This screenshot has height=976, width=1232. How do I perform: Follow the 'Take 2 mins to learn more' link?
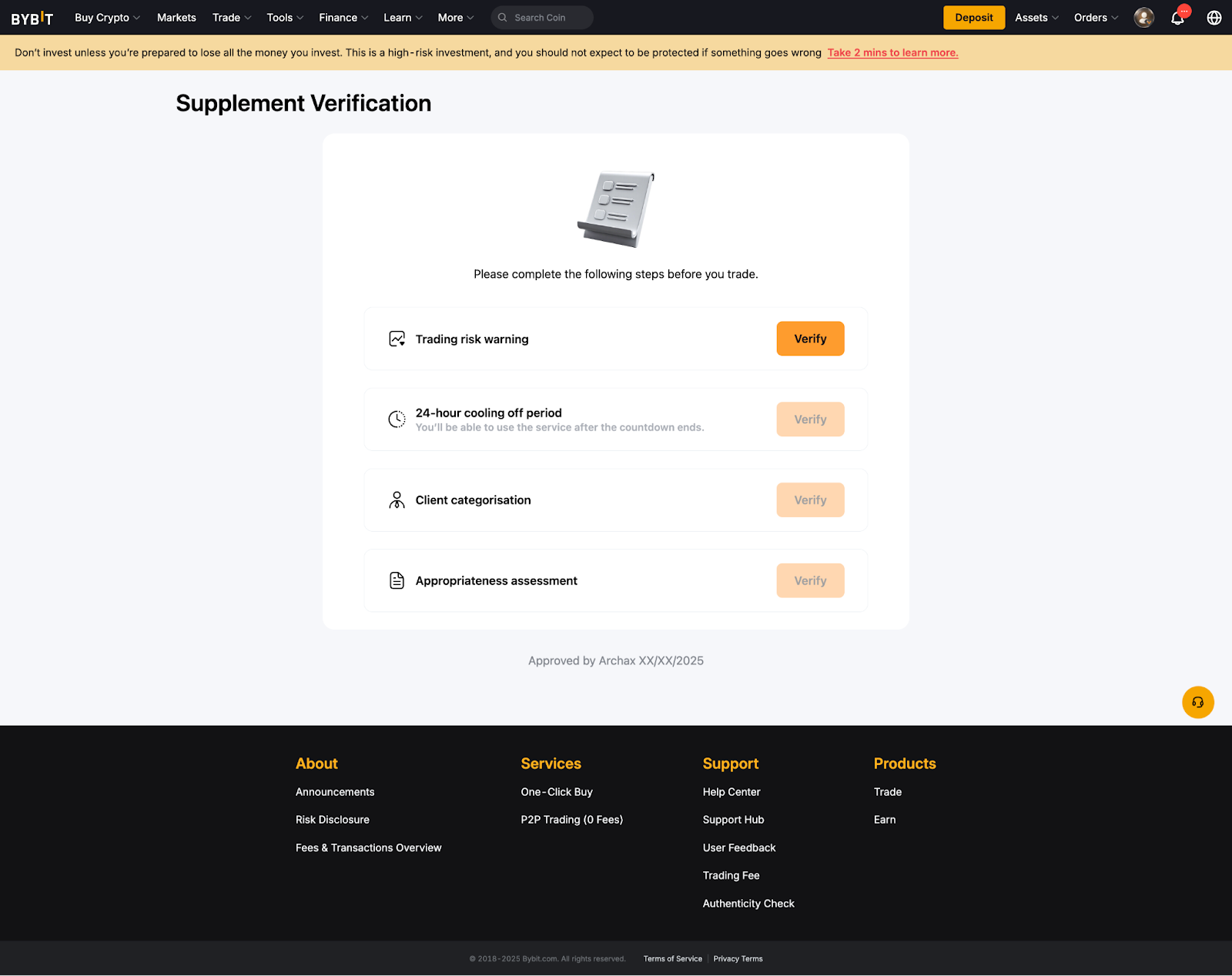click(x=892, y=52)
